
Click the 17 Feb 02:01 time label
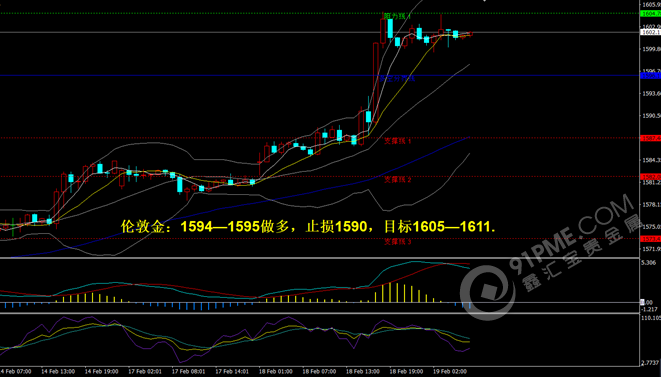click(145, 372)
